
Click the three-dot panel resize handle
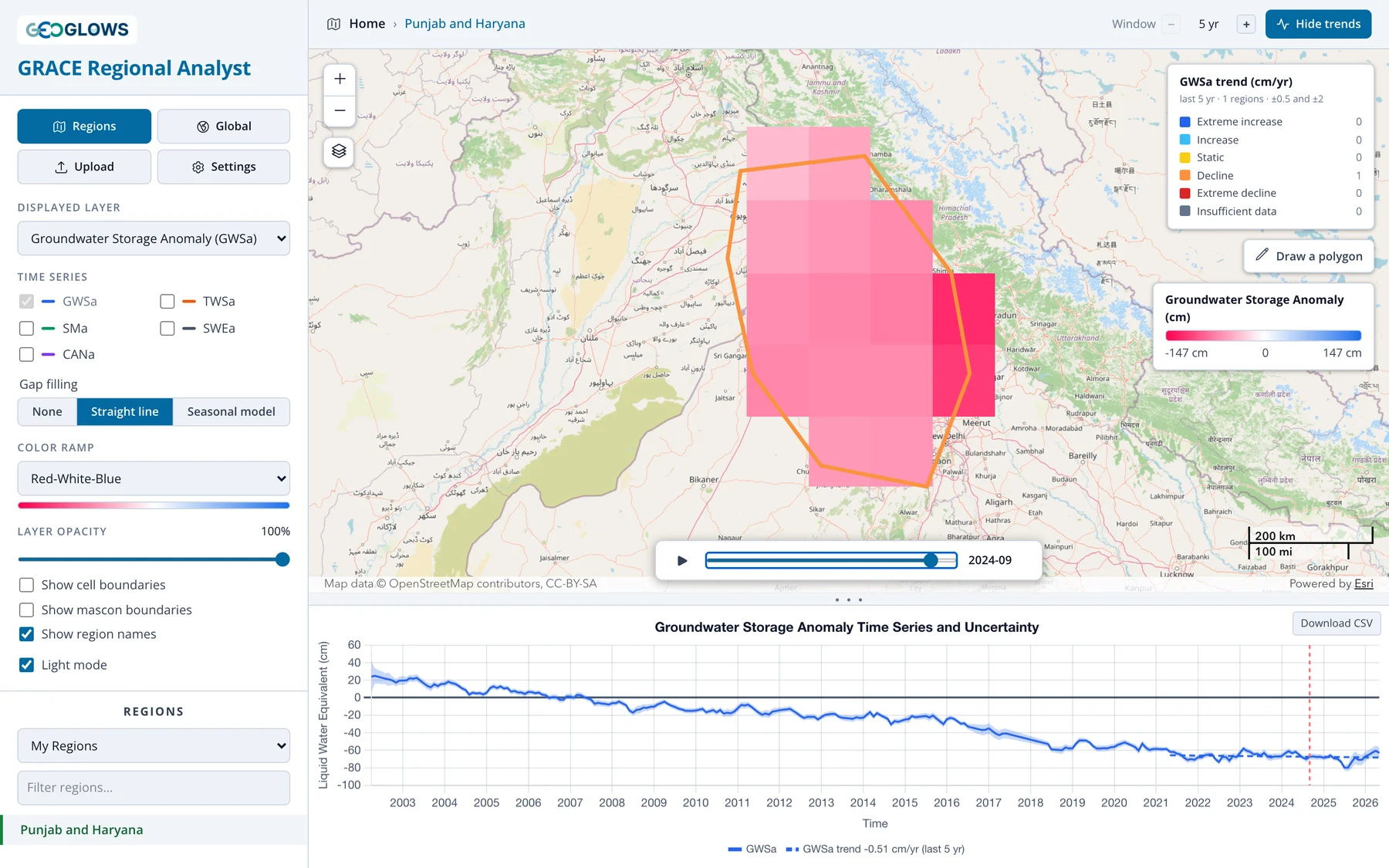pos(849,599)
